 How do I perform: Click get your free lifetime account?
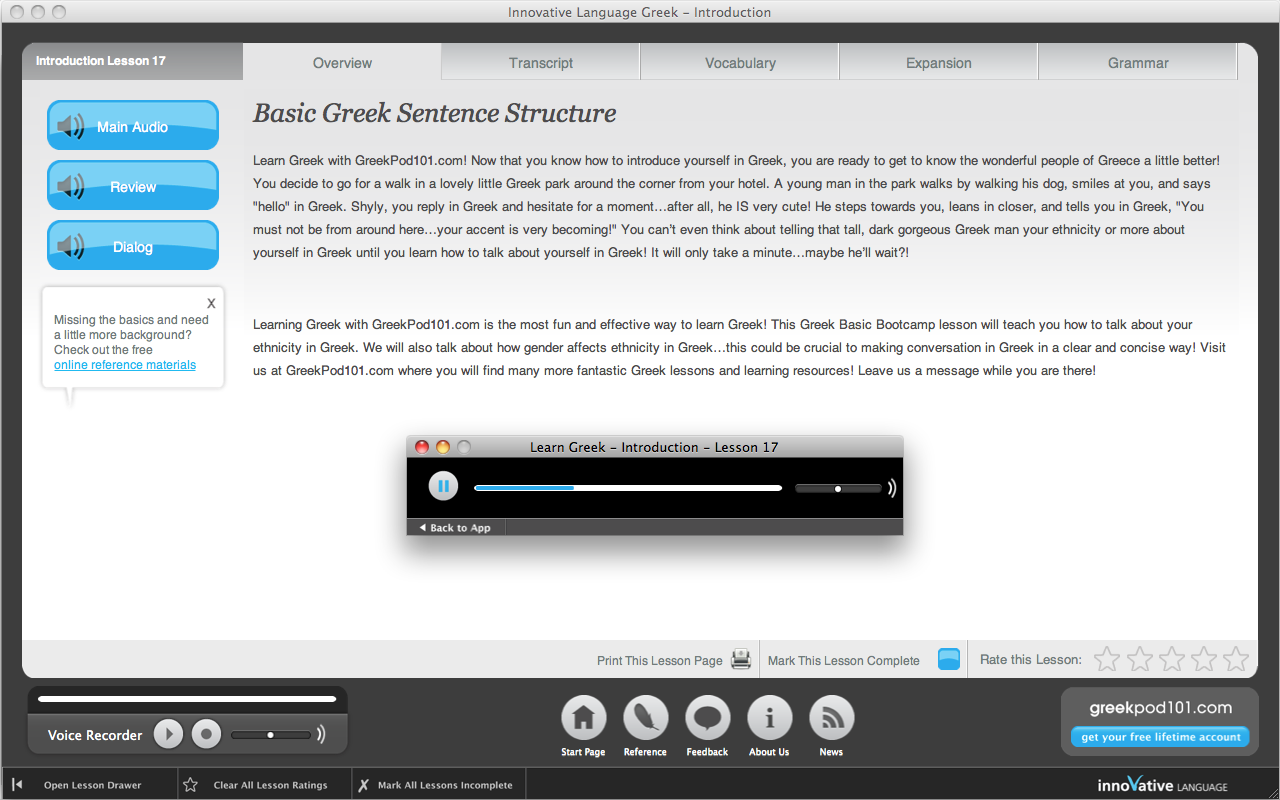tap(1160, 737)
